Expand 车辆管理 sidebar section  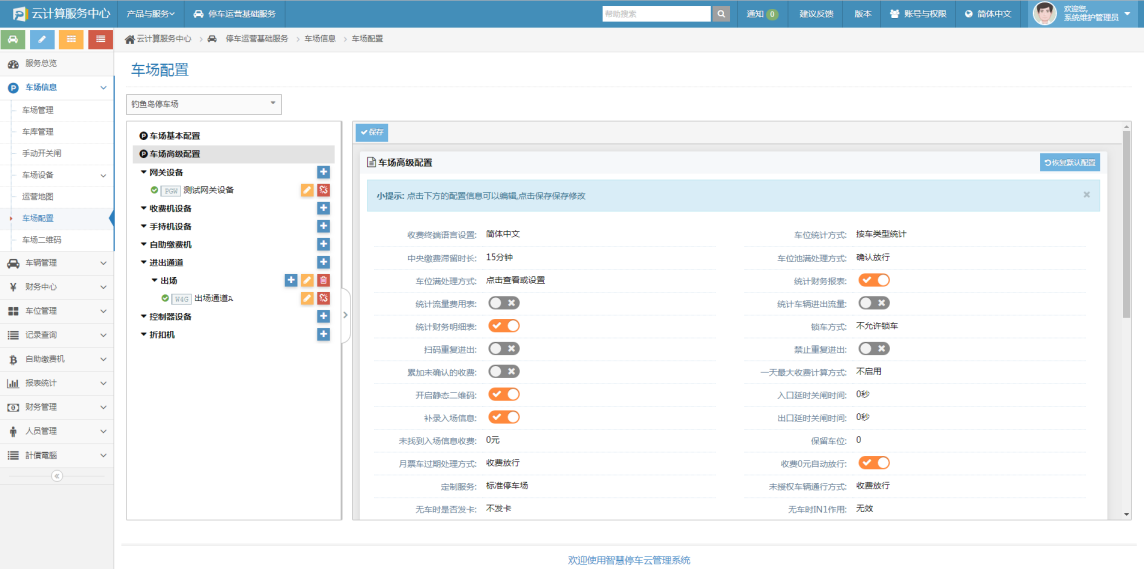[57, 263]
